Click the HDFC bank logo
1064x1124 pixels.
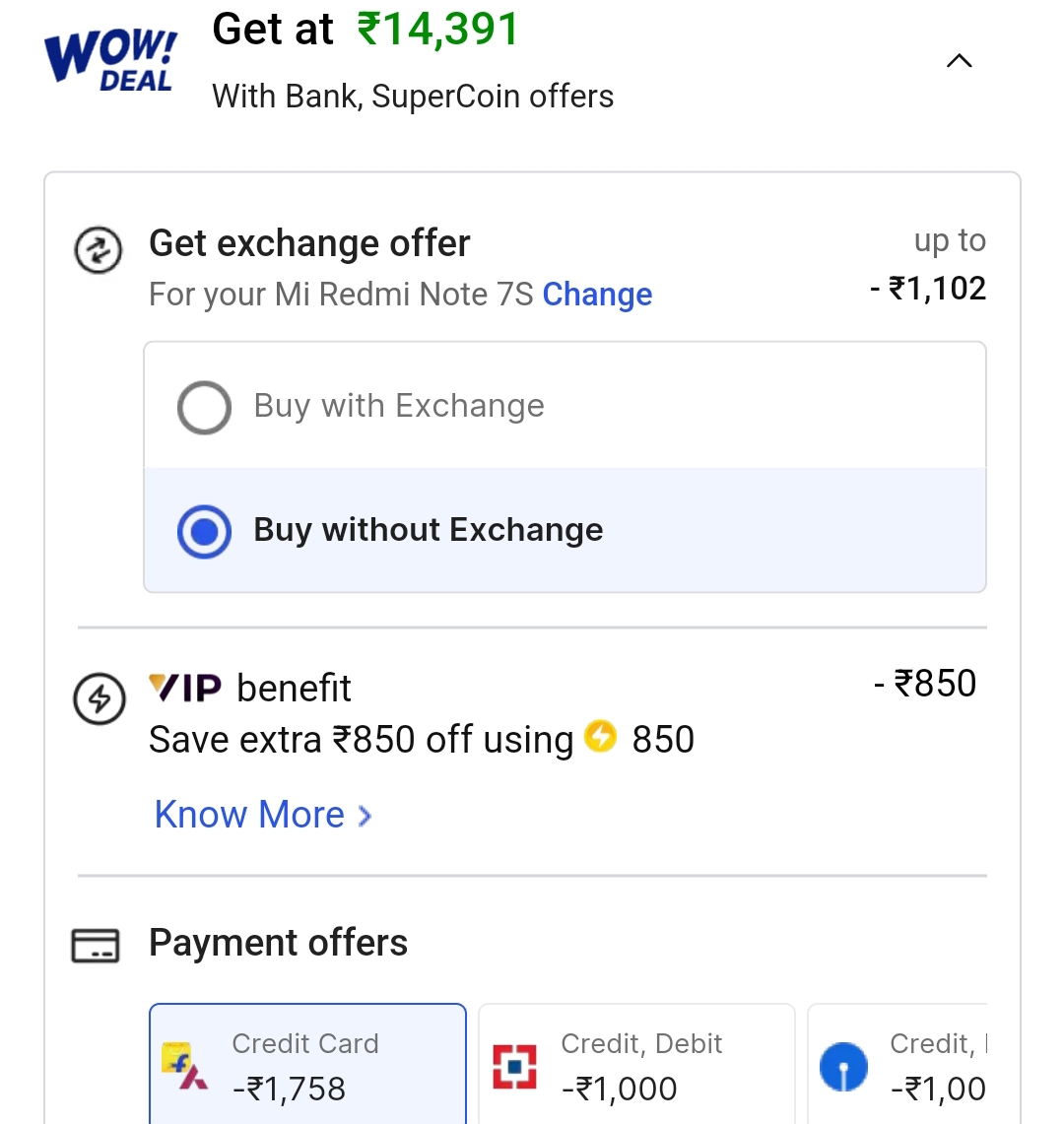point(514,1066)
